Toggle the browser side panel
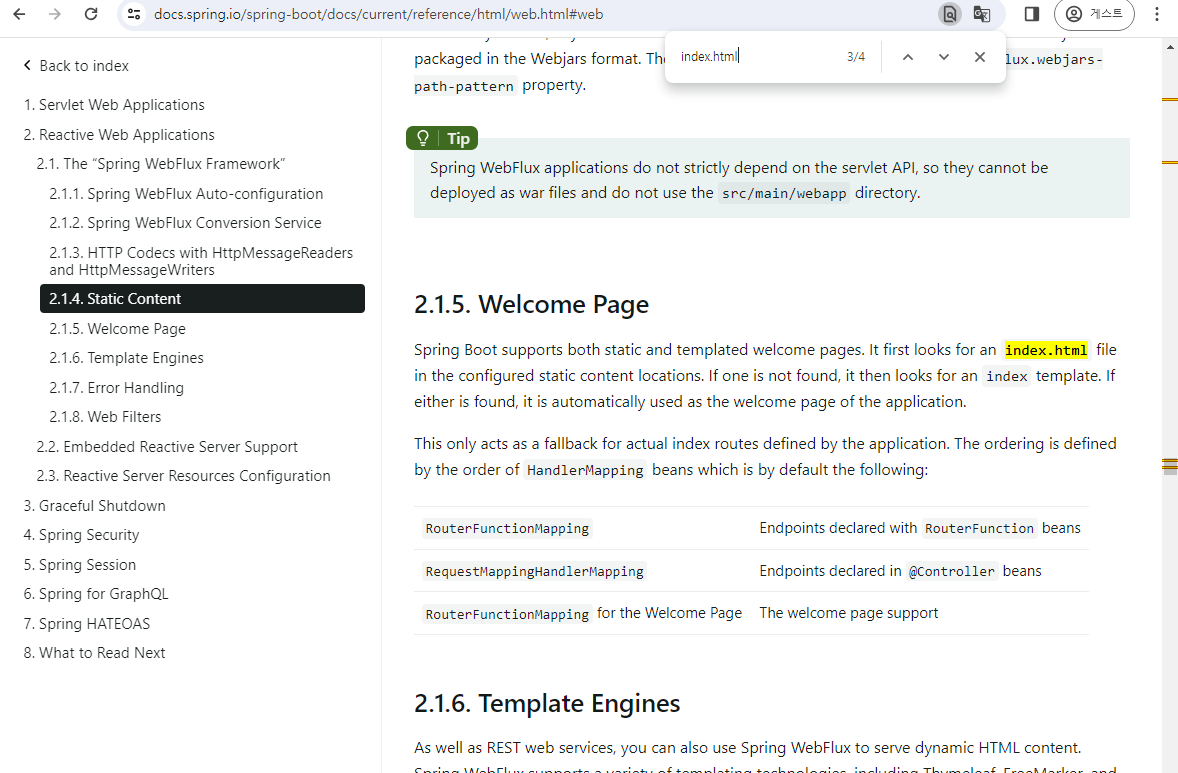This screenshot has height=773, width=1178. tap(1032, 14)
